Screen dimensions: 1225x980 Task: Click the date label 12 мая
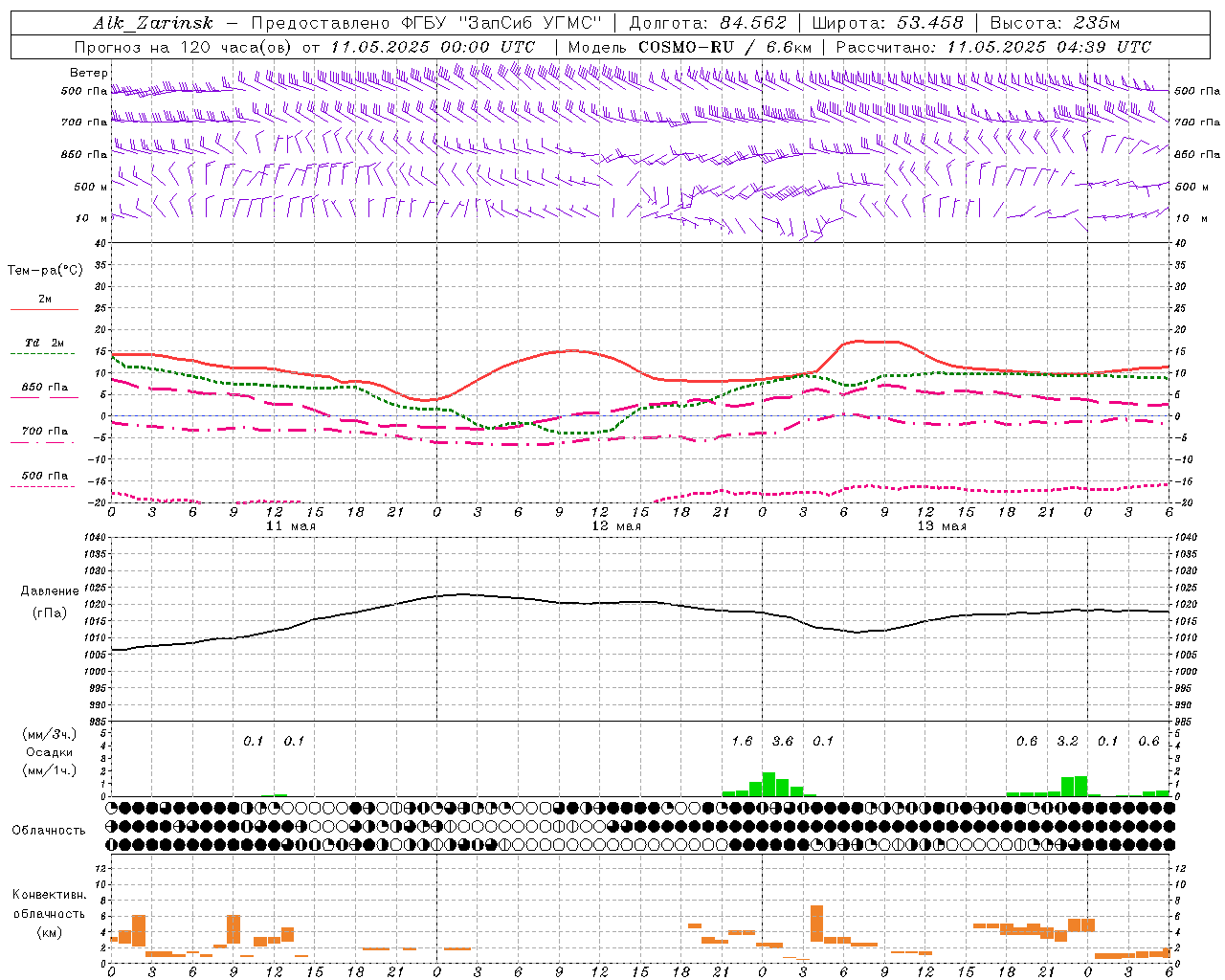616,526
